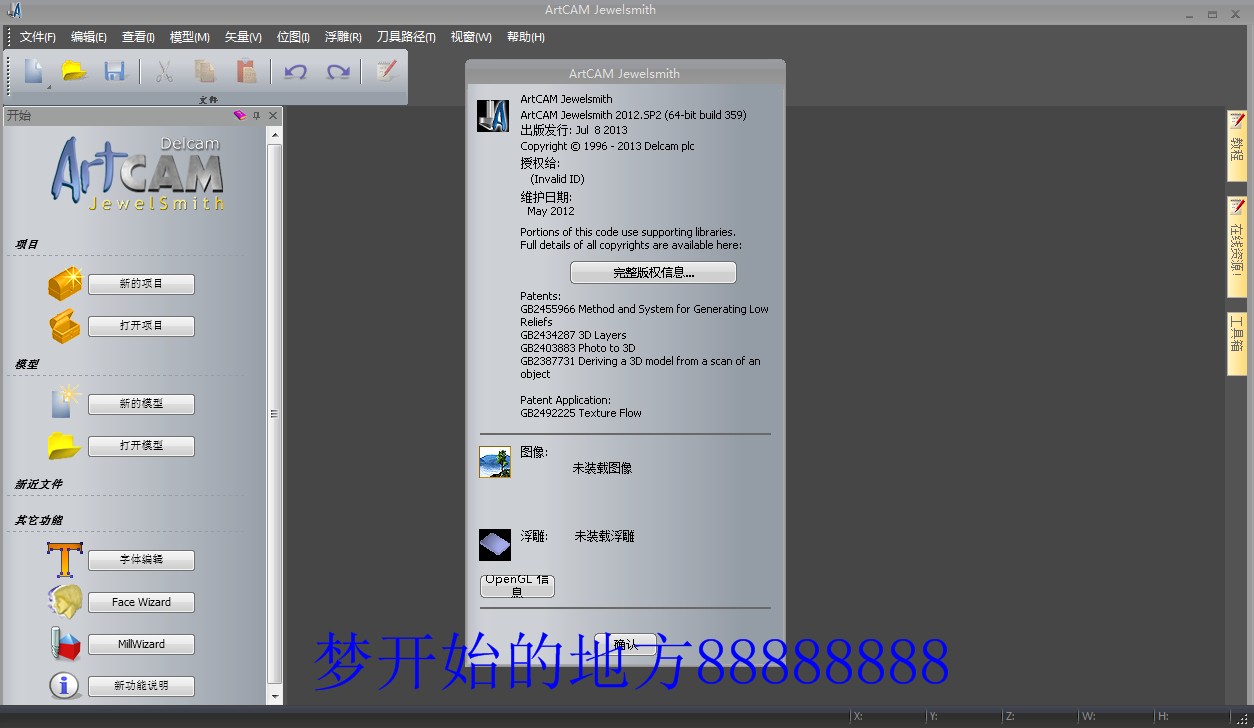
Task: Click the font editor T icon
Action: (64, 559)
